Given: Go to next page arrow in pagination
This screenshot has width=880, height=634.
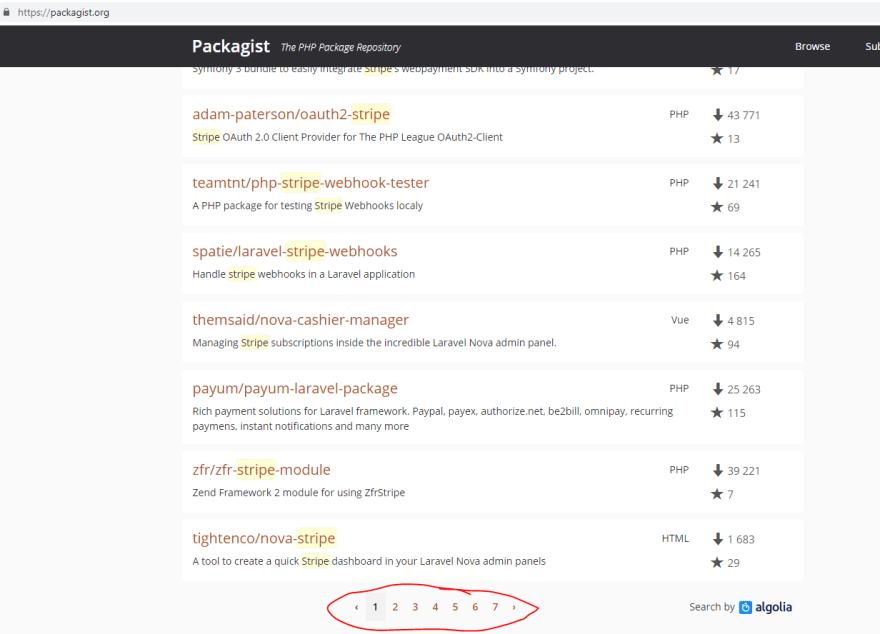Looking at the screenshot, I should [x=514, y=607].
